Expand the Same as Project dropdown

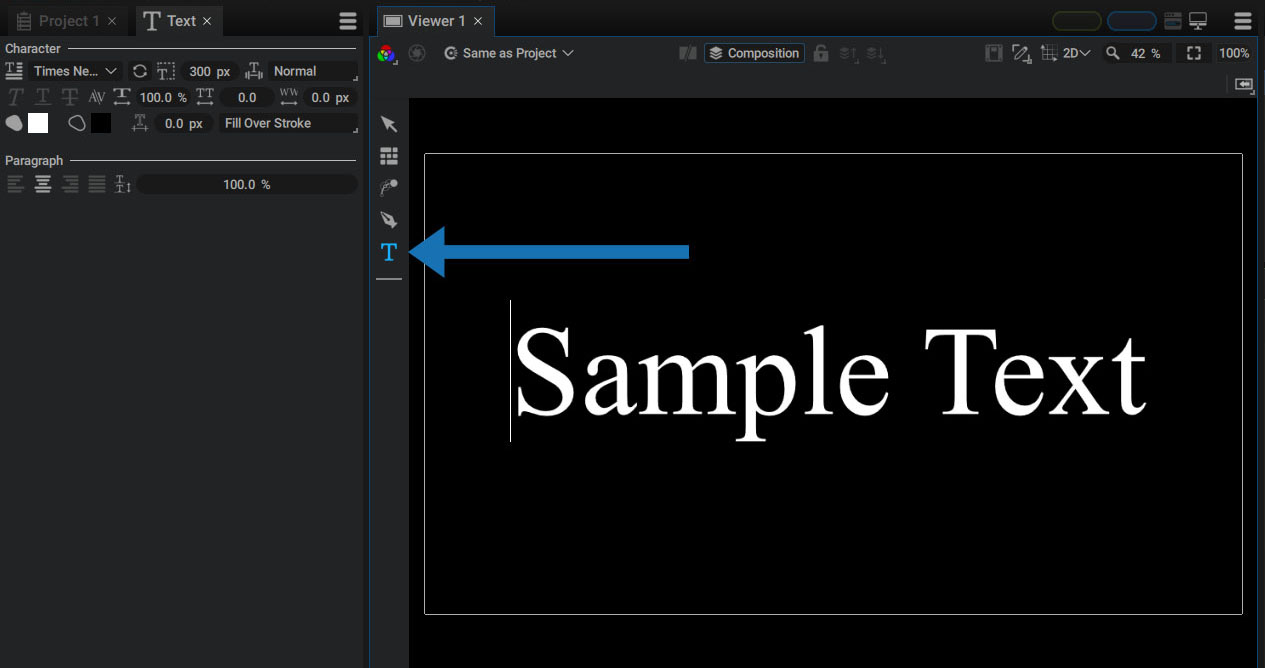pos(509,53)
